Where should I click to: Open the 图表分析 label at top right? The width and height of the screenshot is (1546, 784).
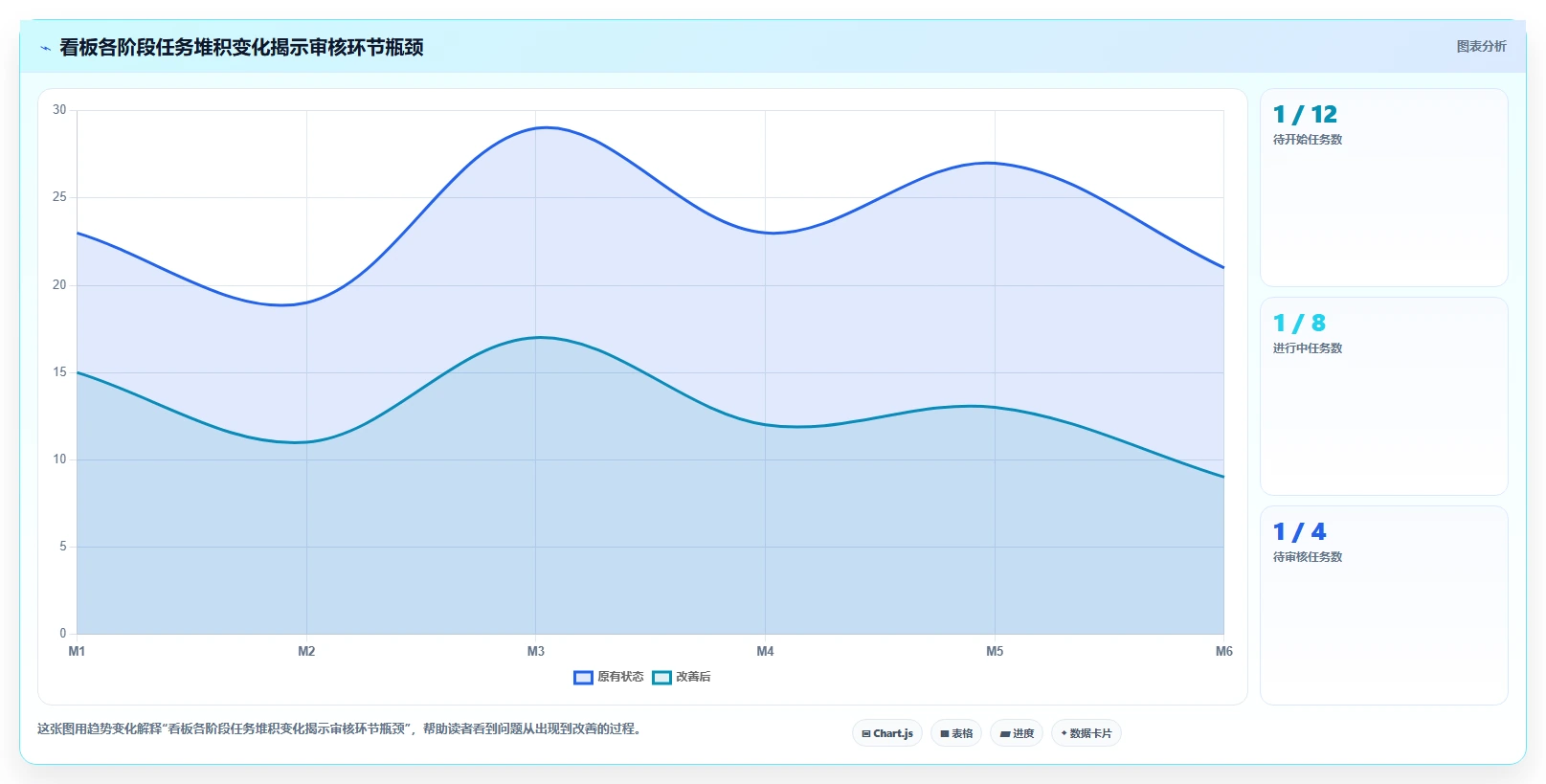(x=1481, y=46)
